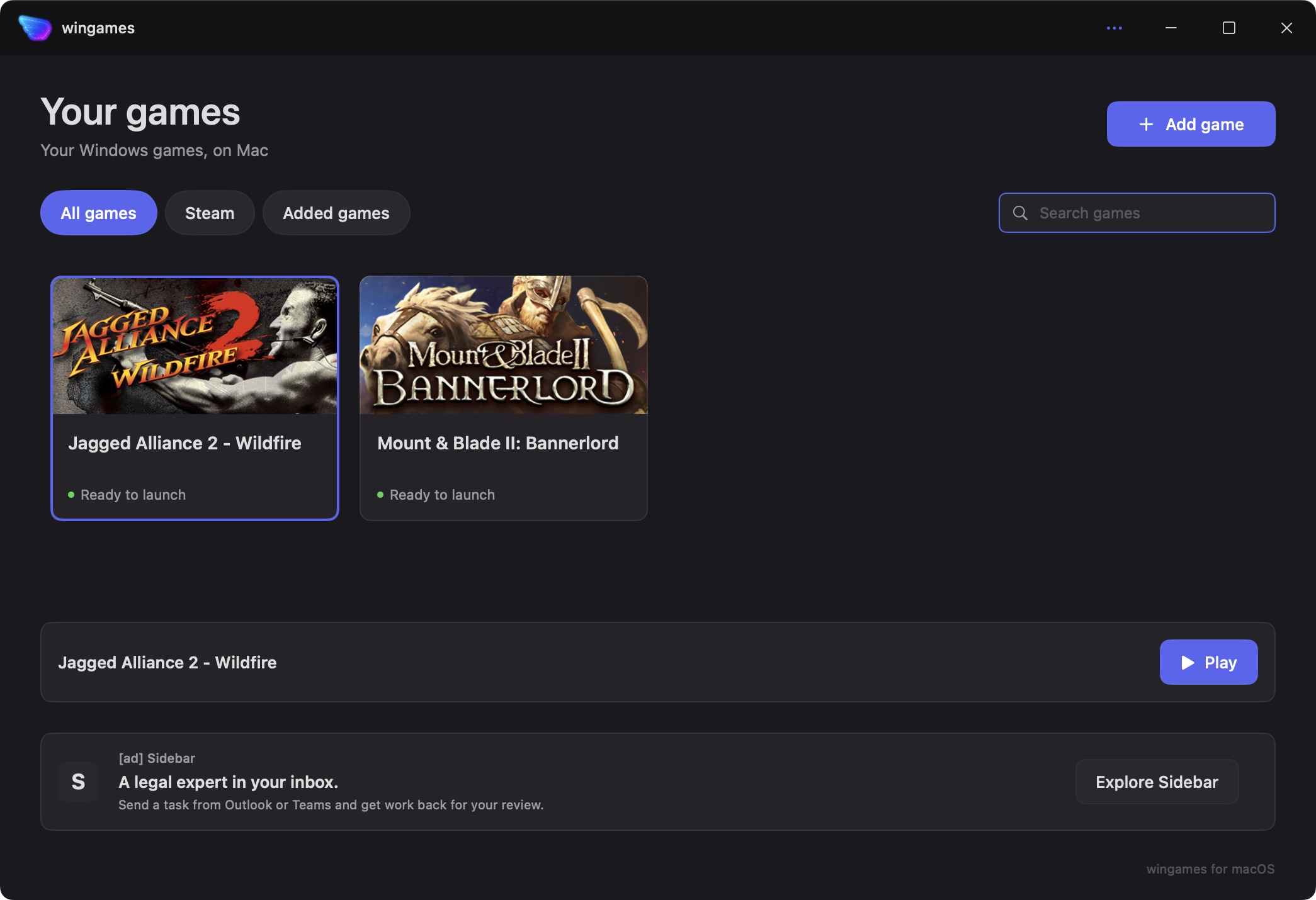Select the Jagged Alliance 2 Wildfire cover thumbnail

point(195,346)
